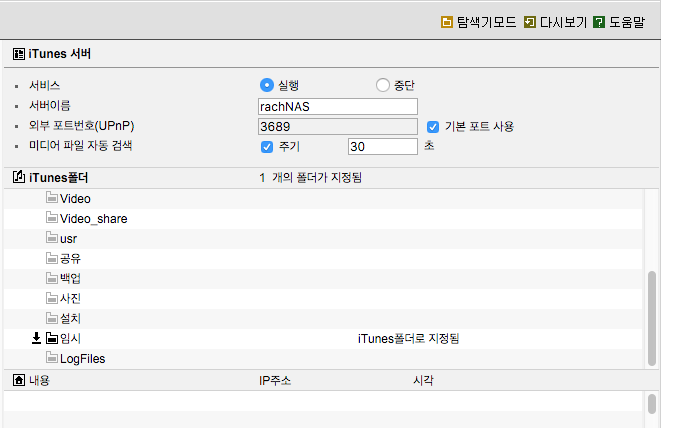Click the download arrow beside 임시 folder
The height and width of the screenshot is (428, 691).
(x=36, y=338)
